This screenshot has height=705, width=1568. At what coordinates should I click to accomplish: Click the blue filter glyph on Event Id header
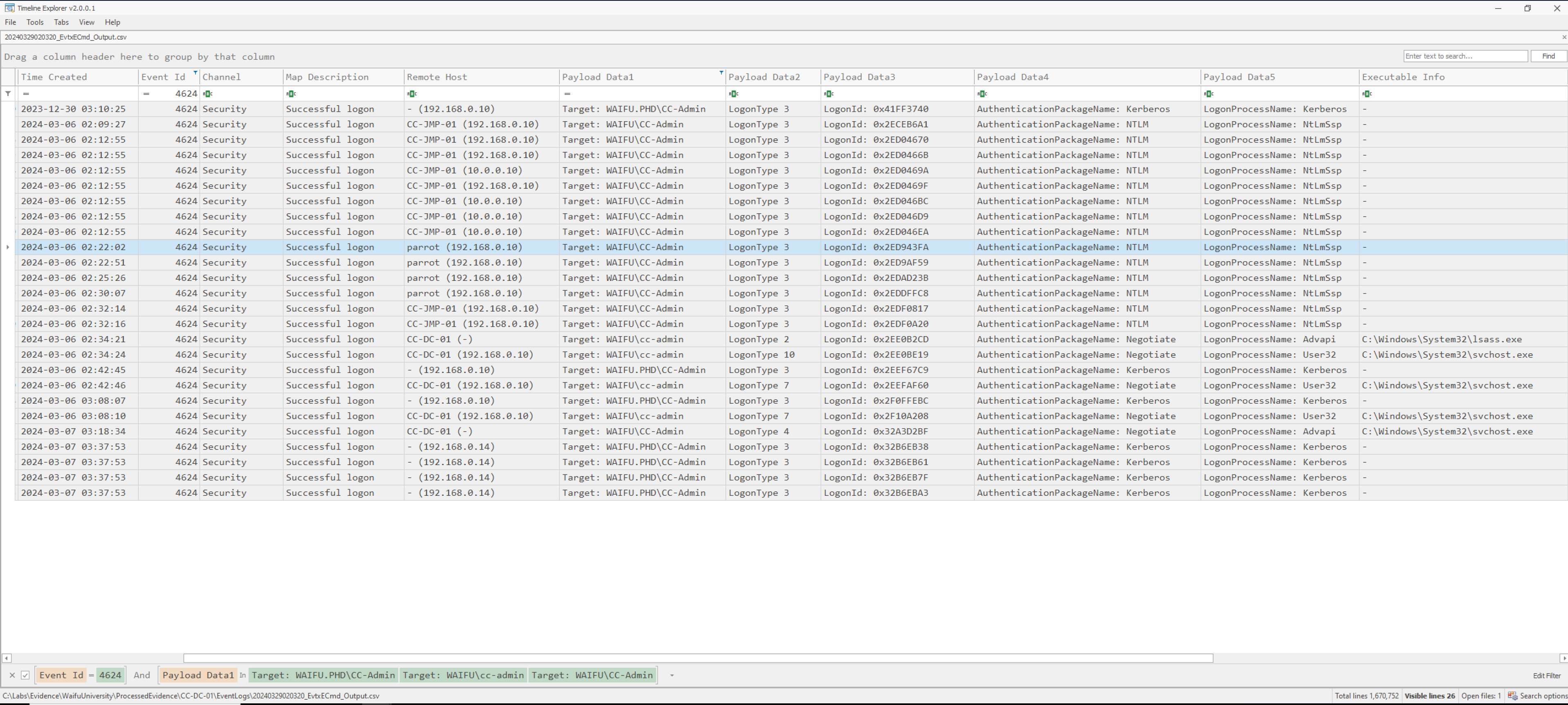(x=195, y=72)
